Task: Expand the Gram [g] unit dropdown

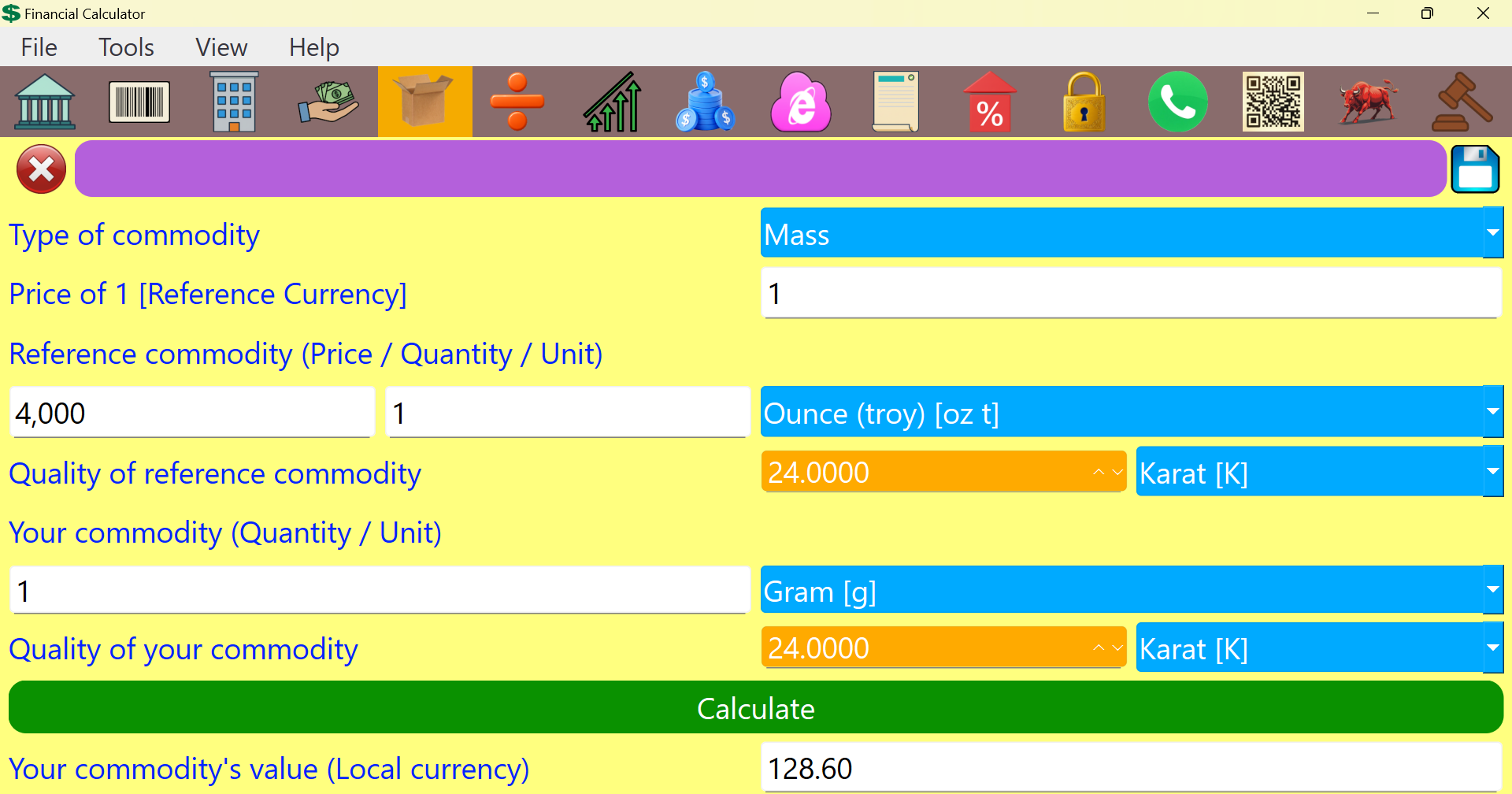Action: 1493,589
